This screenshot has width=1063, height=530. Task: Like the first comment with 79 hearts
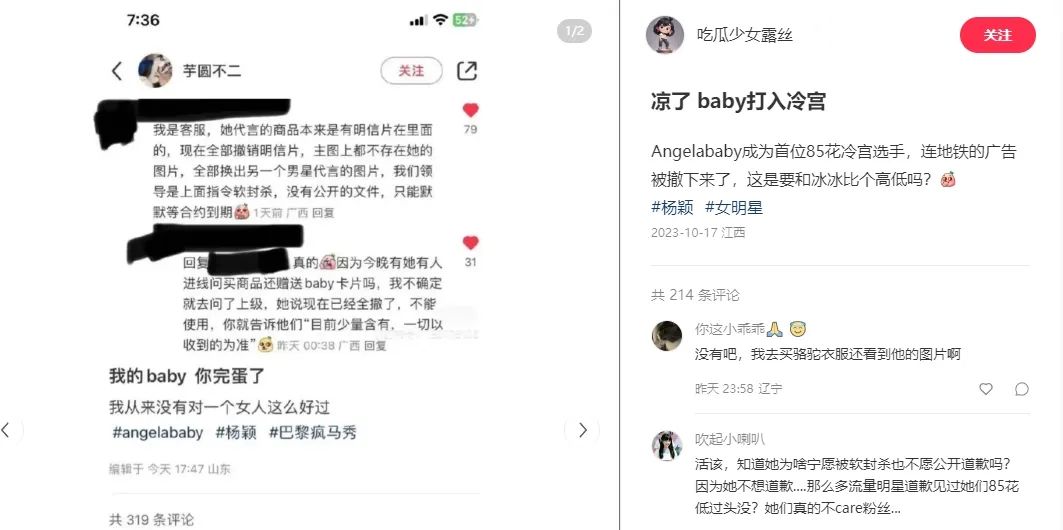470,110
